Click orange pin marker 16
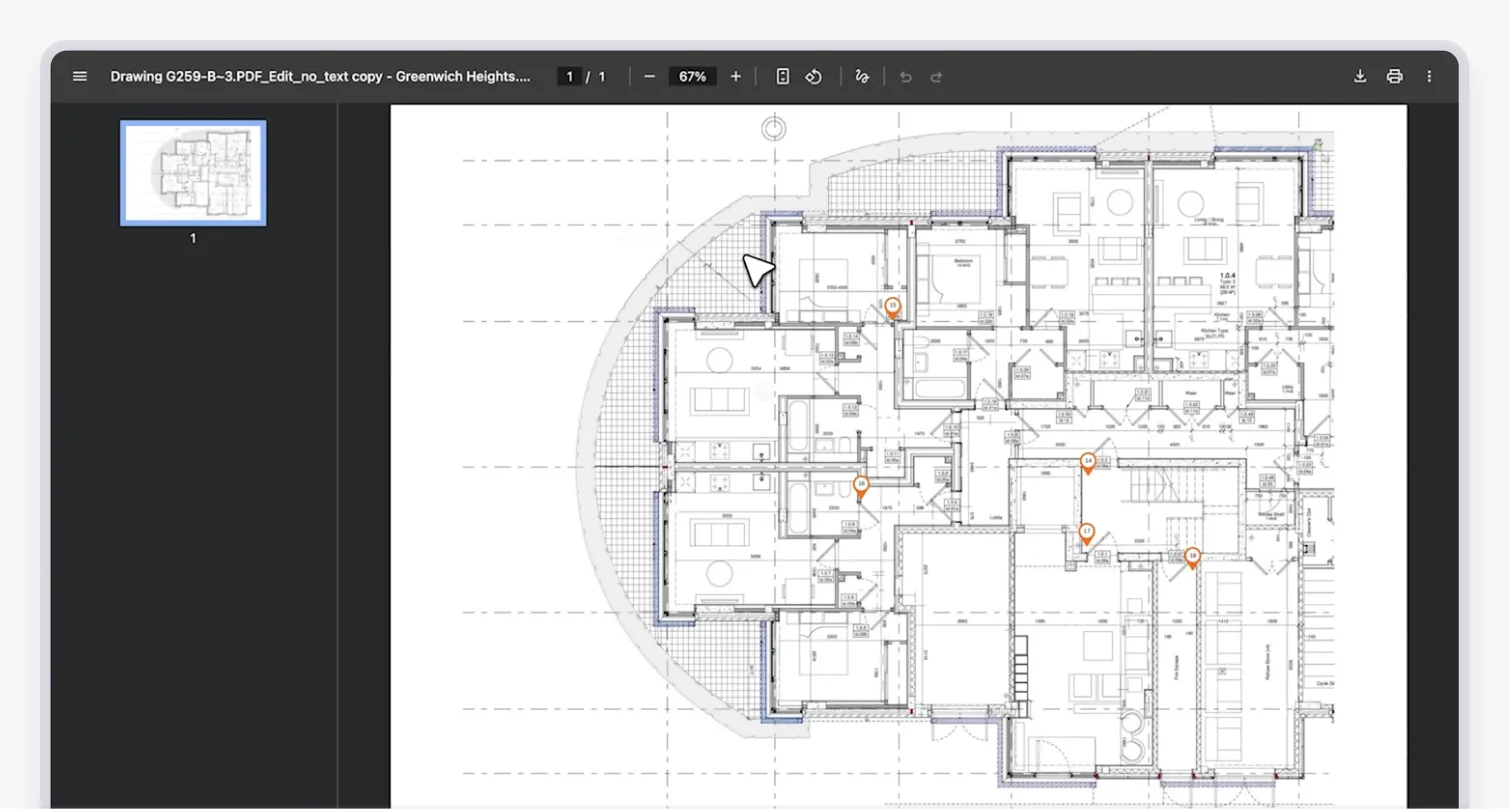The width and height of the screenshot is (1510, 809). click(861, 486)
